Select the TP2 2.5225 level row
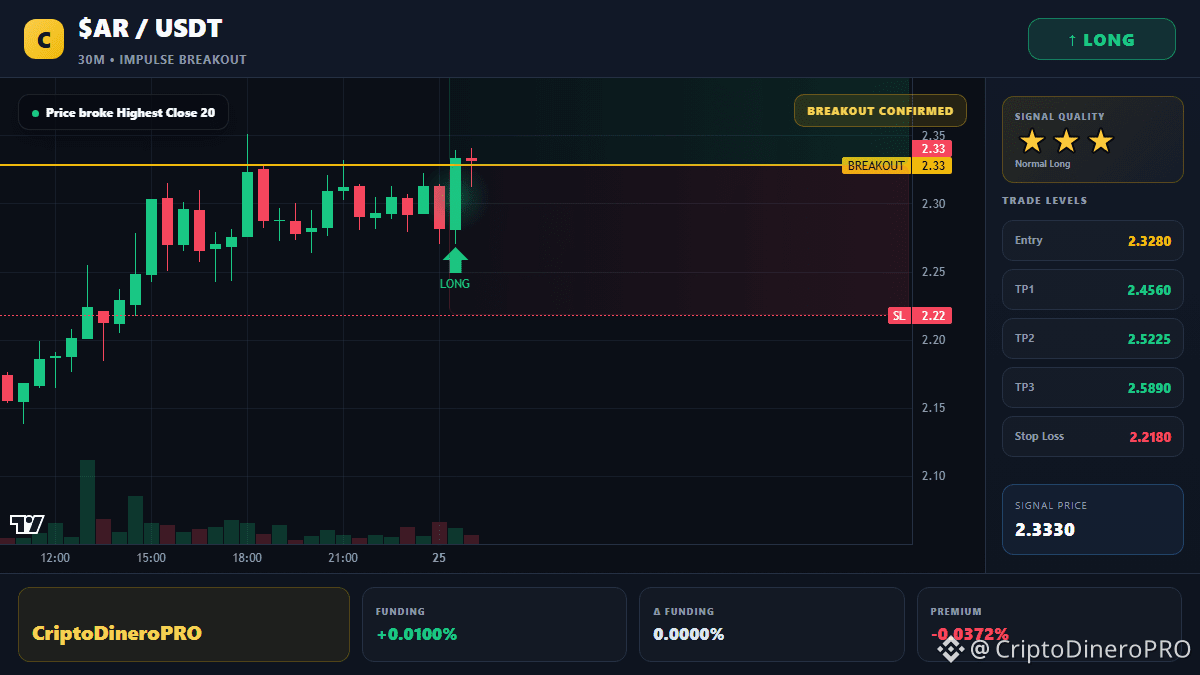Screen dimensions: 1200x675 click(x=1092, y=338)
